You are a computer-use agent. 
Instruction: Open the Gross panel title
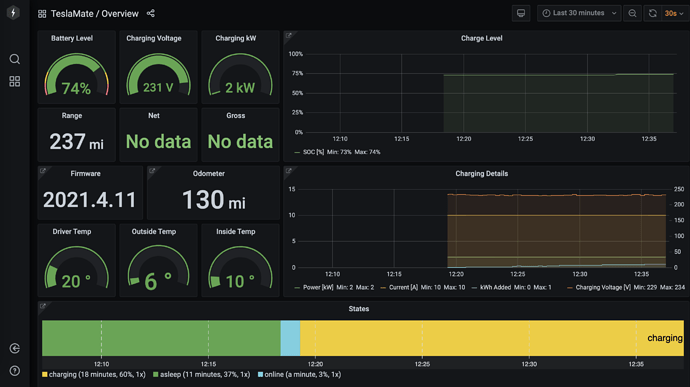pyautogui.click(x=235, y=115)
